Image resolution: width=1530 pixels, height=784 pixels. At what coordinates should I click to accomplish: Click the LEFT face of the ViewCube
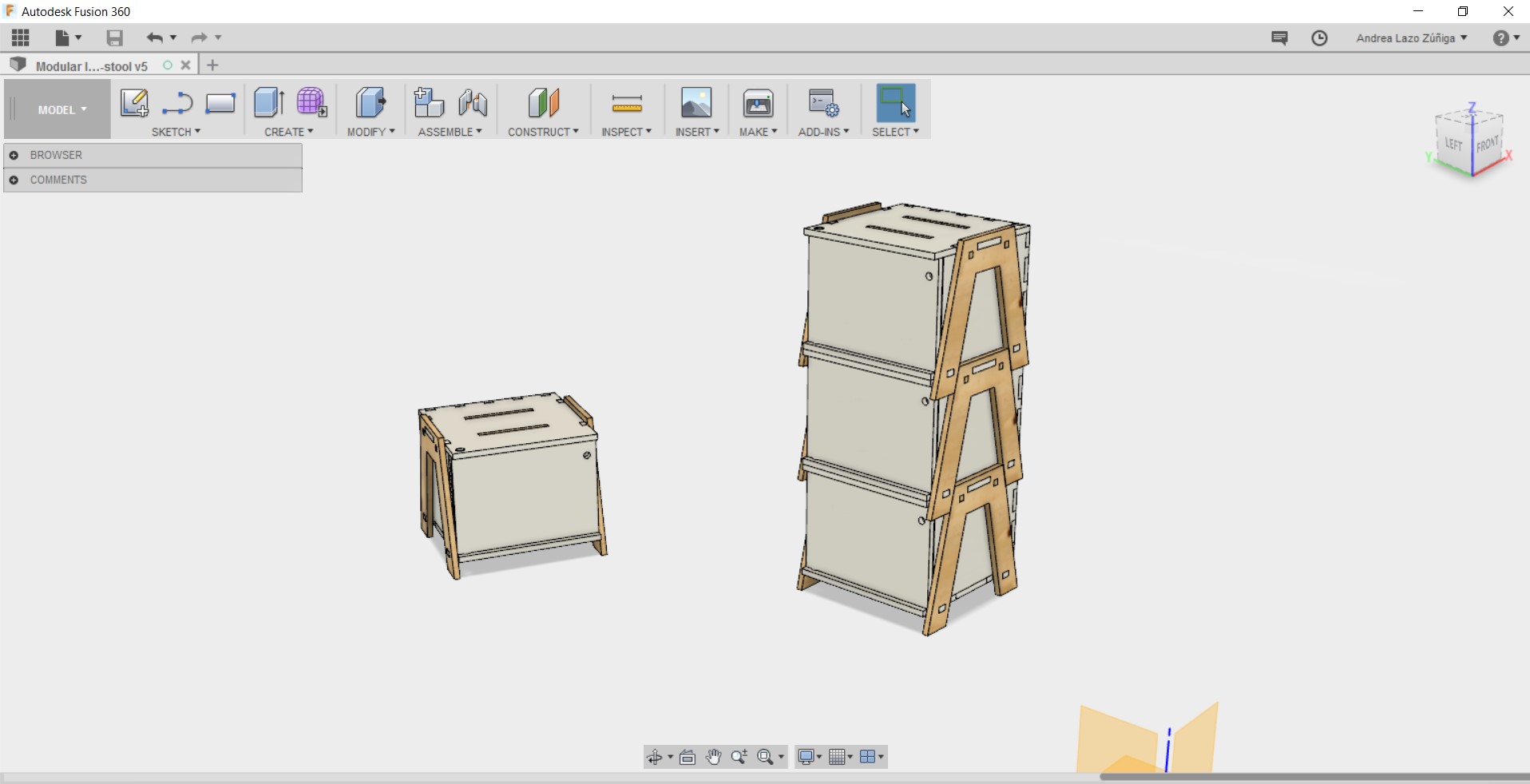pyautogui.click(x=1454, y=145)
